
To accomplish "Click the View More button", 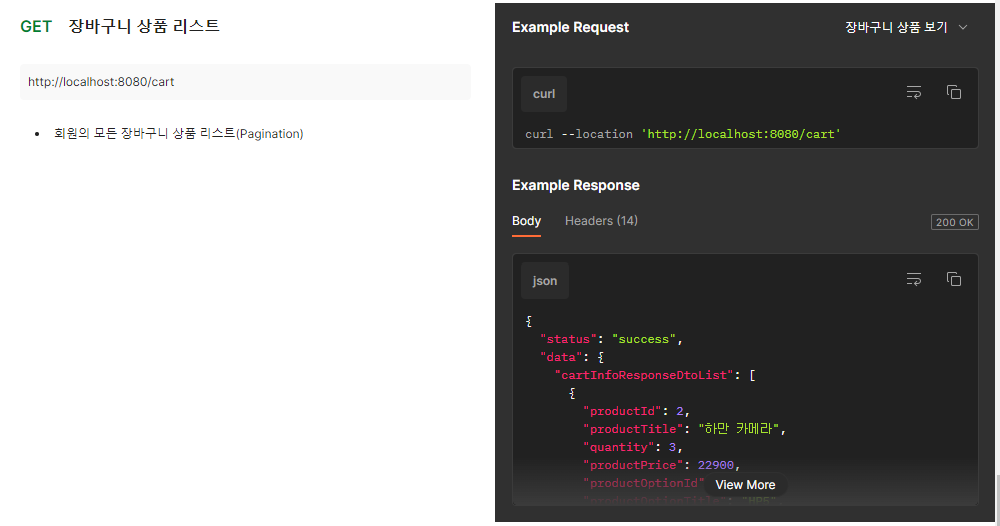I will 745,485.
